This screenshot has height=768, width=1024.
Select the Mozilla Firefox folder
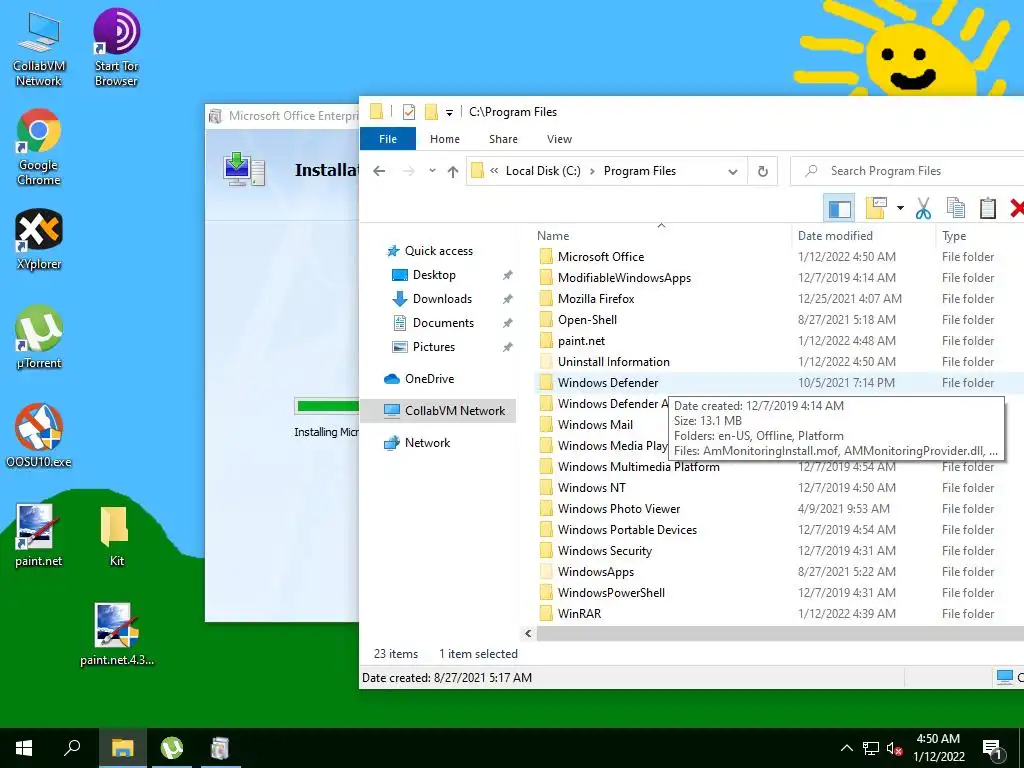[596, 299]
